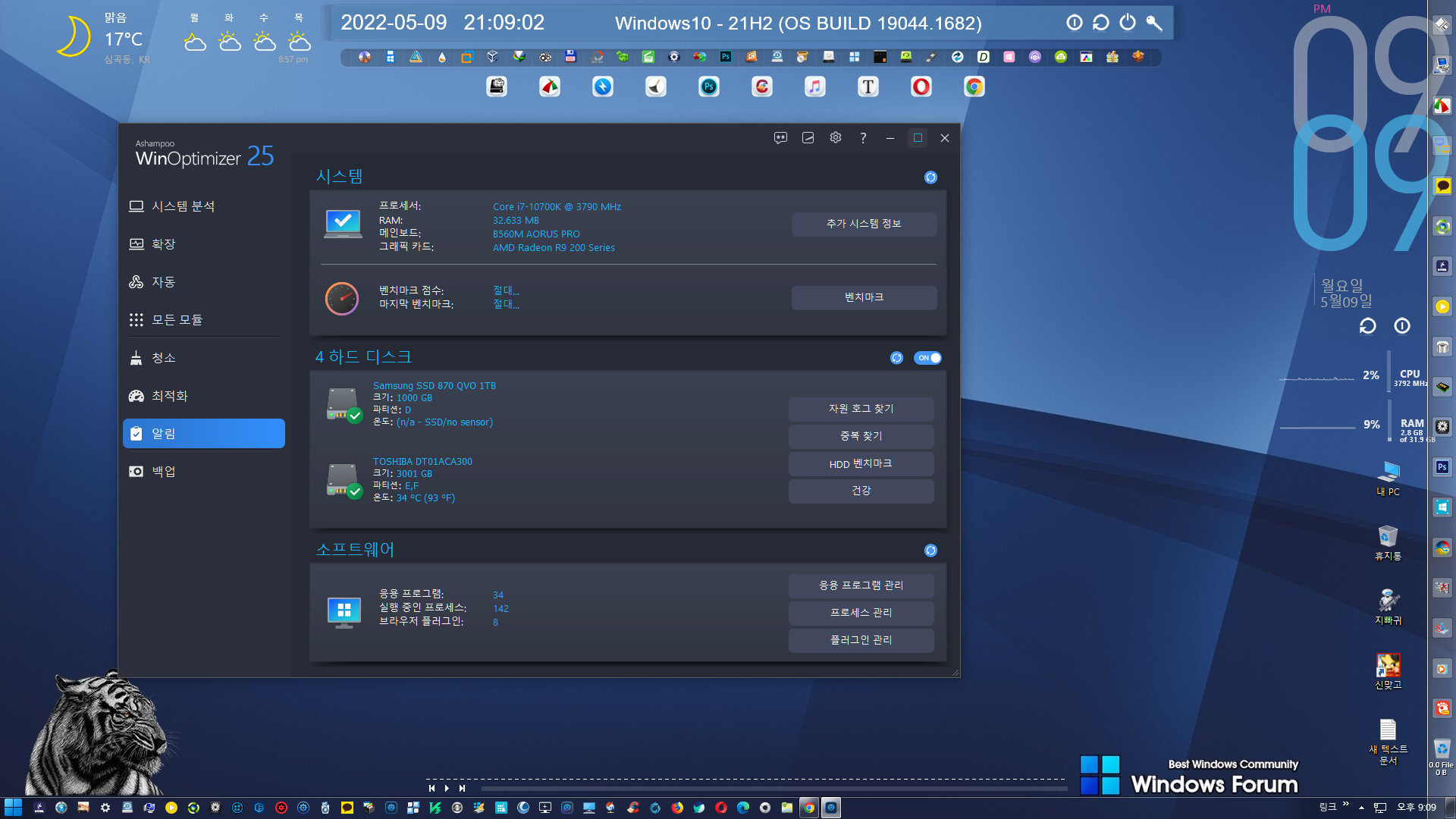Expand the 링크 toolbar chevron

(1345, 805)
